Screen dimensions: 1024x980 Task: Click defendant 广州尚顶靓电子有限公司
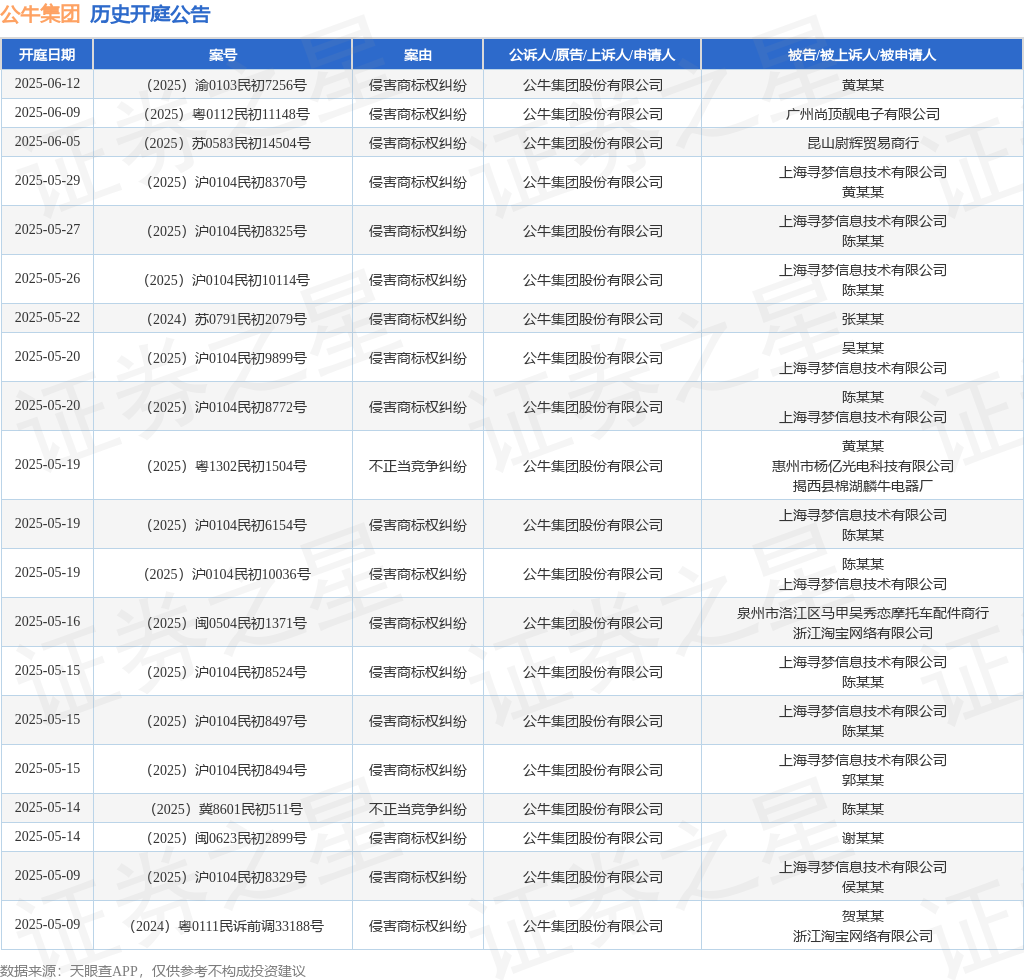[863, 114]
